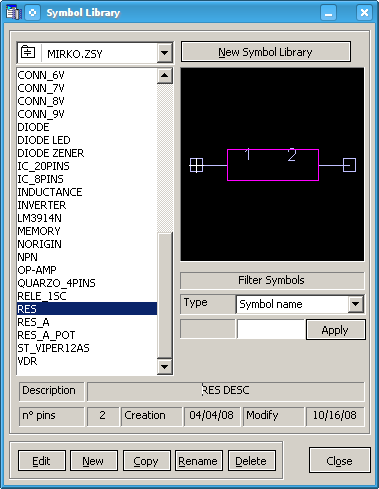This screenshot has width=379, height=489.
Task: Click the Copy button
Action: 146,461
